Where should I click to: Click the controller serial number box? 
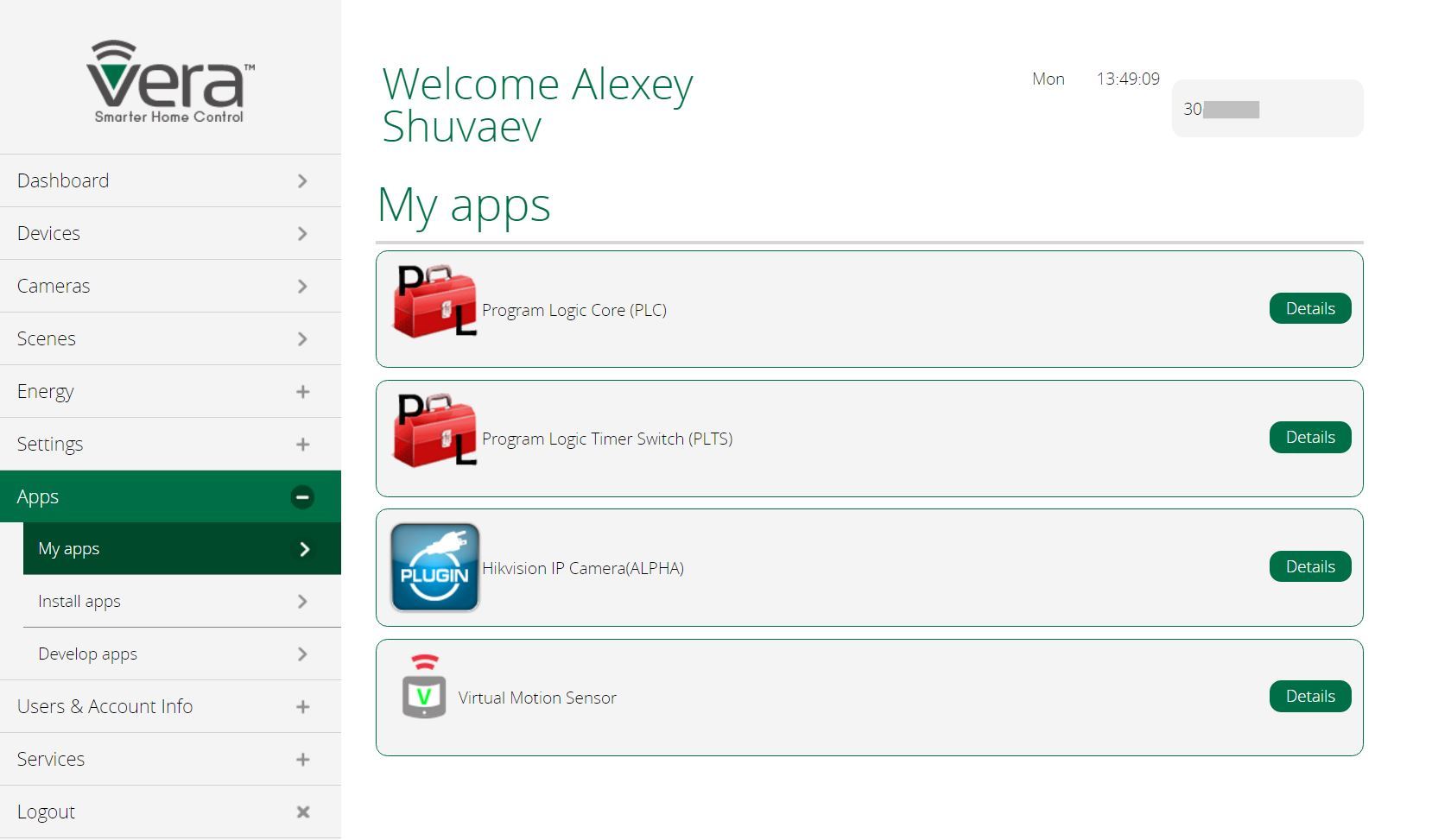(x=1267, y=109)
